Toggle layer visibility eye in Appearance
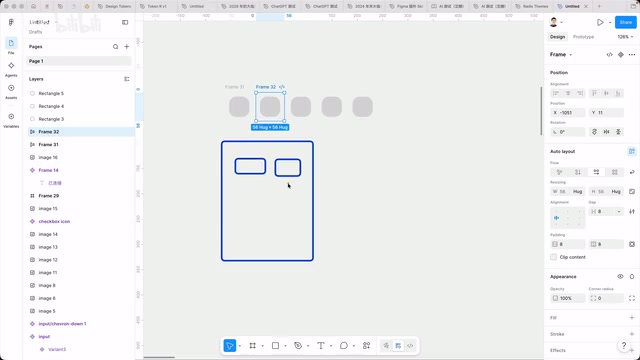This screenshot has height=360, width=640. [x=620, y=277]
